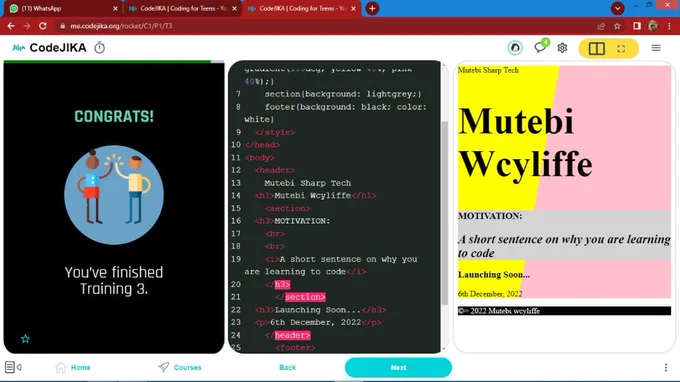Open the hamburger menu

coord(656,48)
